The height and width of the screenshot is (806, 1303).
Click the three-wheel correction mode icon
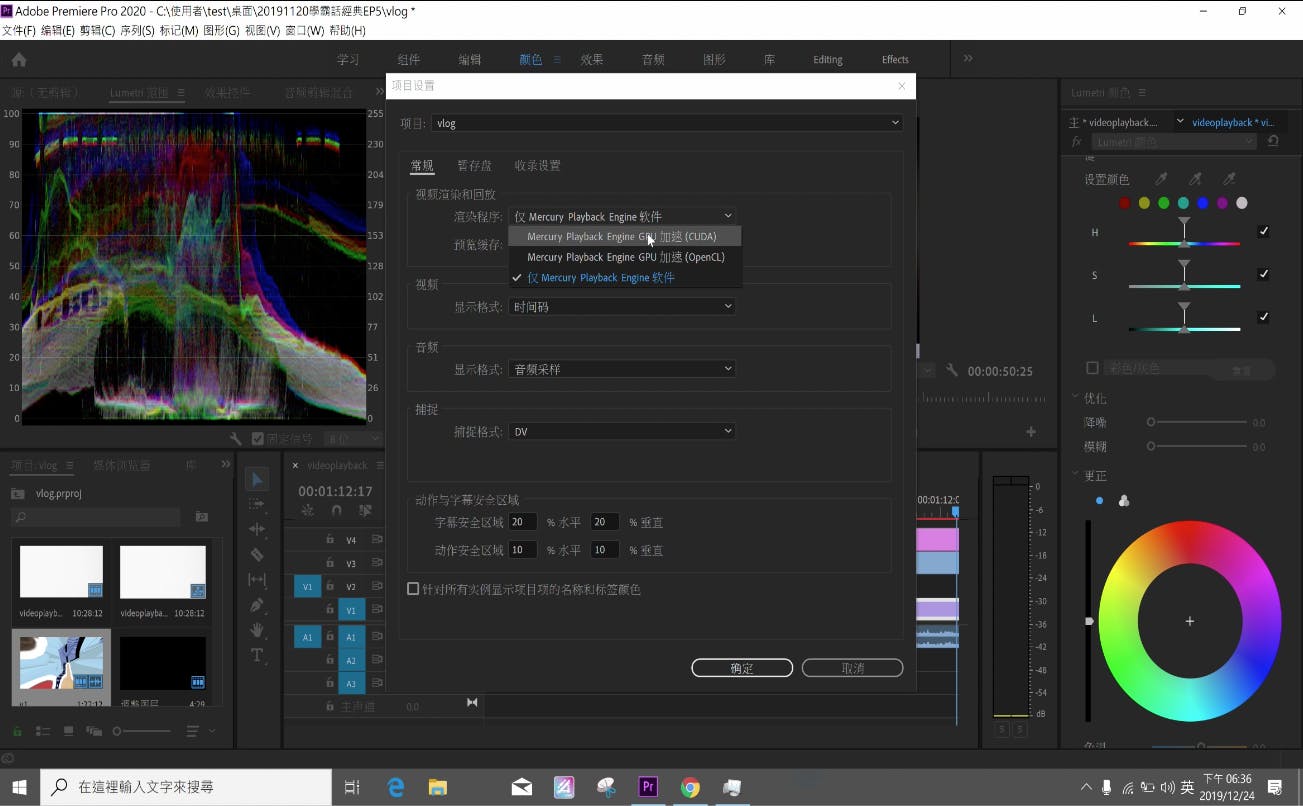1124,501
